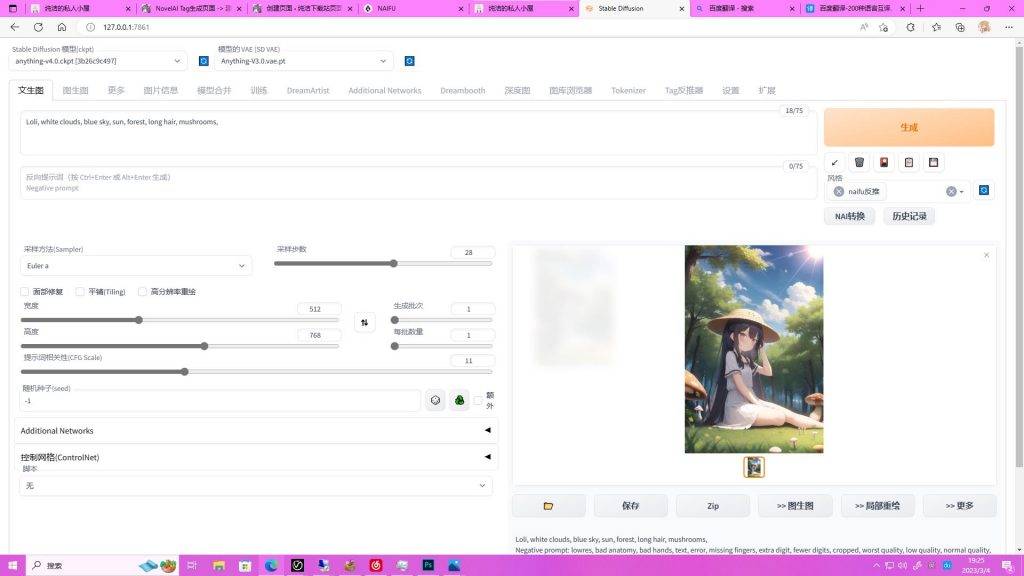
Task: Send the image to >> 图生图
Action: [795, 505]
